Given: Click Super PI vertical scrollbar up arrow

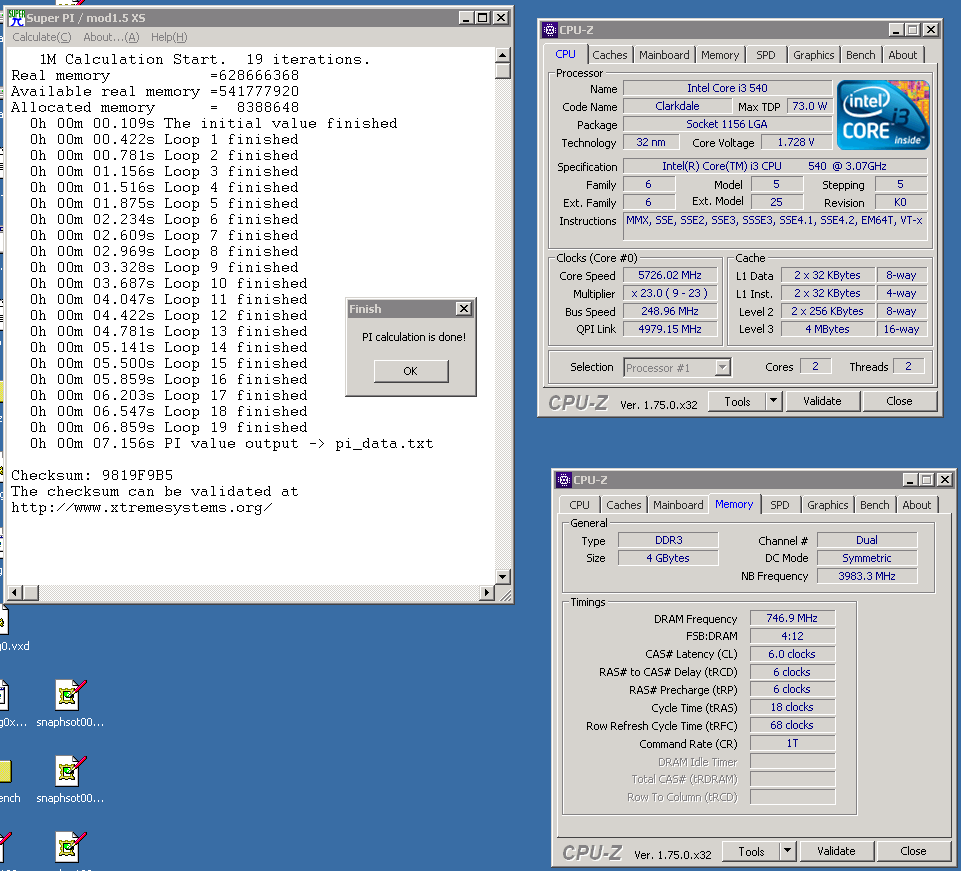Looking at the screenshot, I should click(503, 55).
